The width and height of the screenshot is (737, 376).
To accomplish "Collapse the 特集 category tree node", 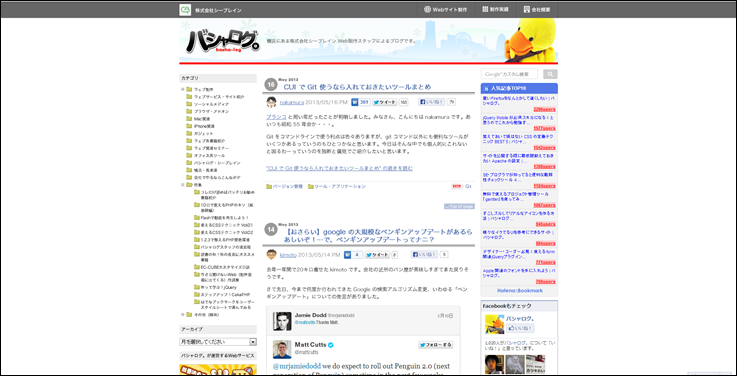I will (182, 185).
